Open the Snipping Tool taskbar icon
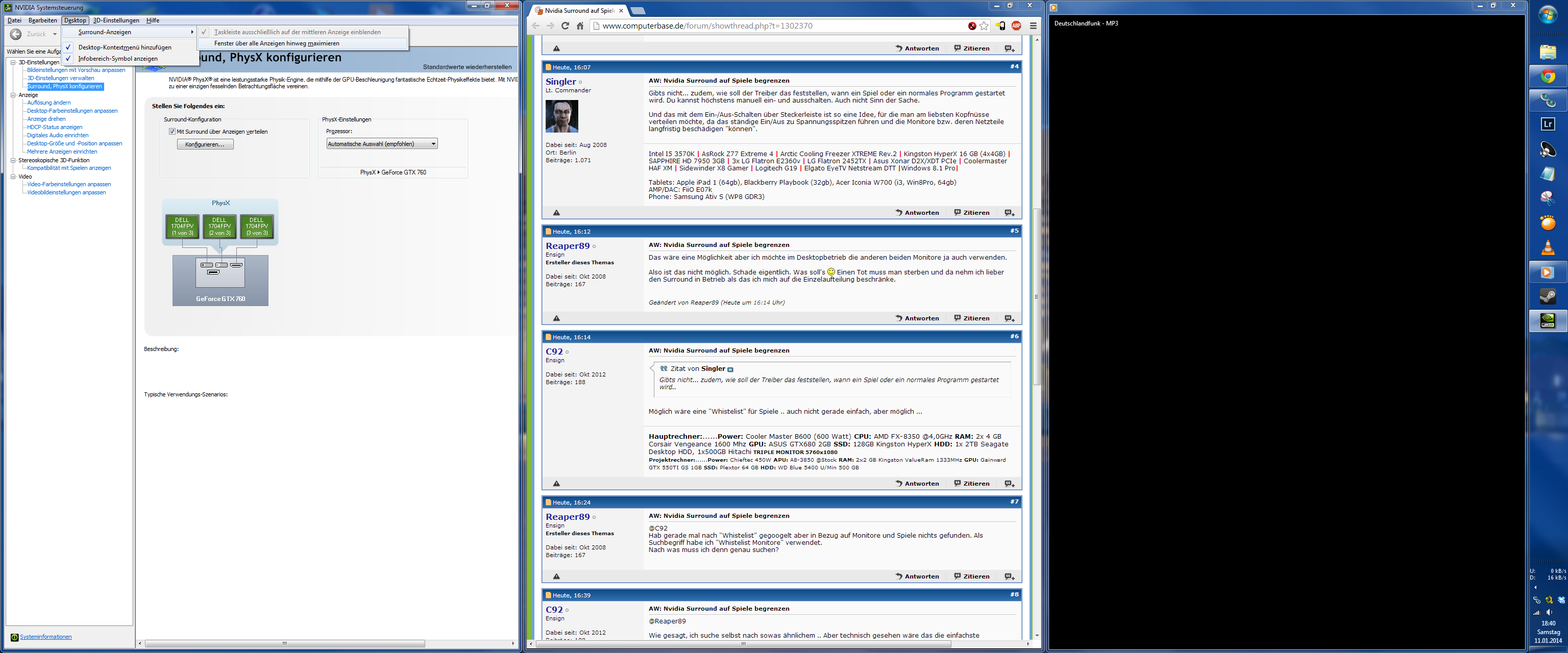 pos(1547,198)
